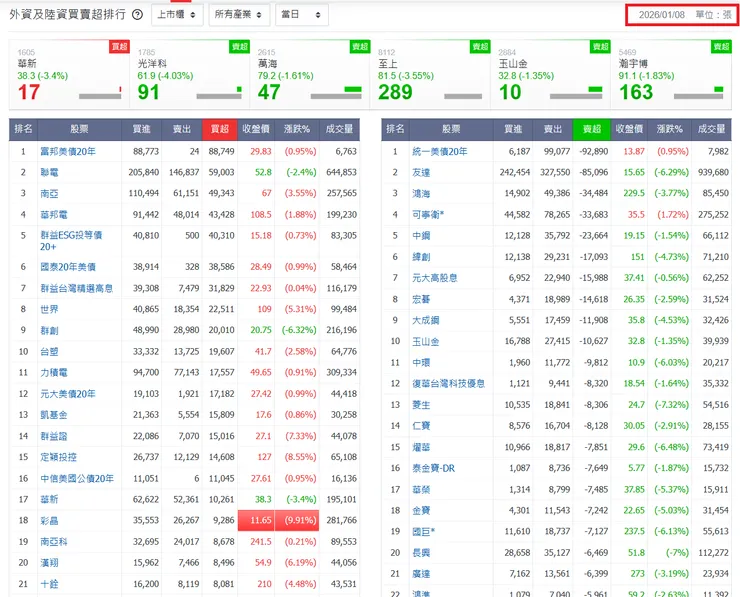This screenshot has width=740, height=597.
Task: Open stock link 大成鋼
Action: tap(426, 320)
